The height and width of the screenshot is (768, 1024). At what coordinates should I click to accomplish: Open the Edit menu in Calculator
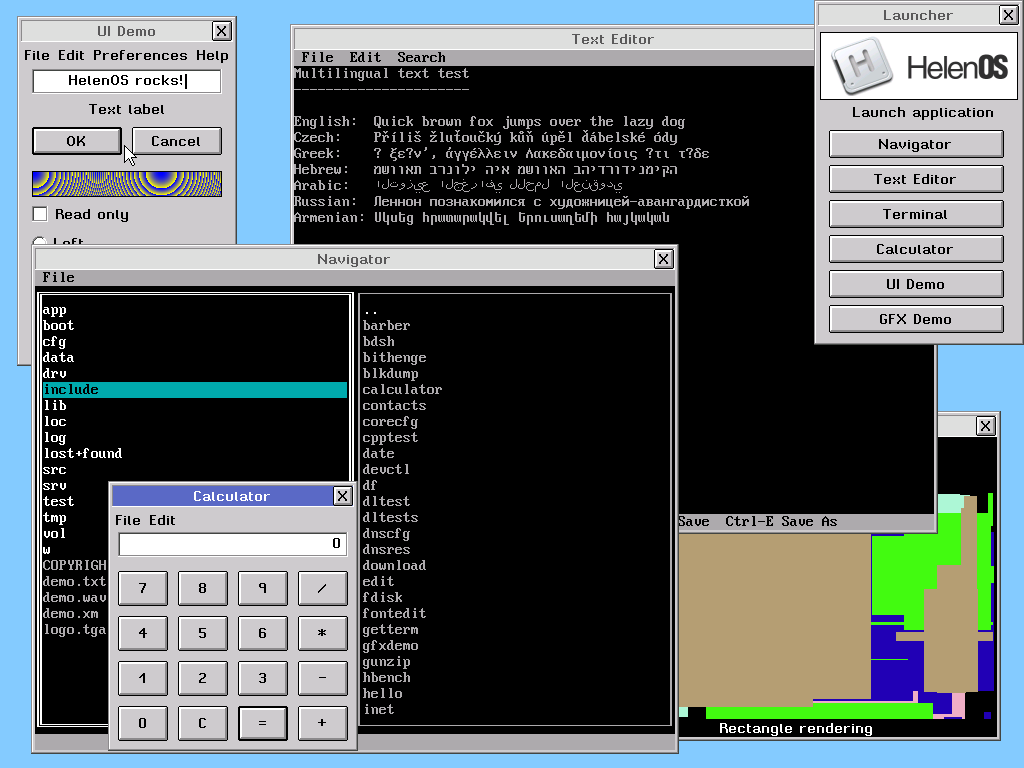coord(165,520)
